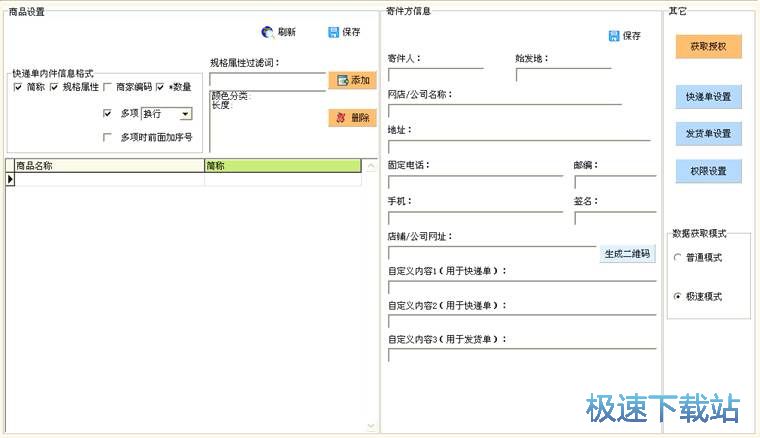The width and height of the screenshot is (760, 438).
Task: Click the 获取授权 button
Action: point(708,46)
